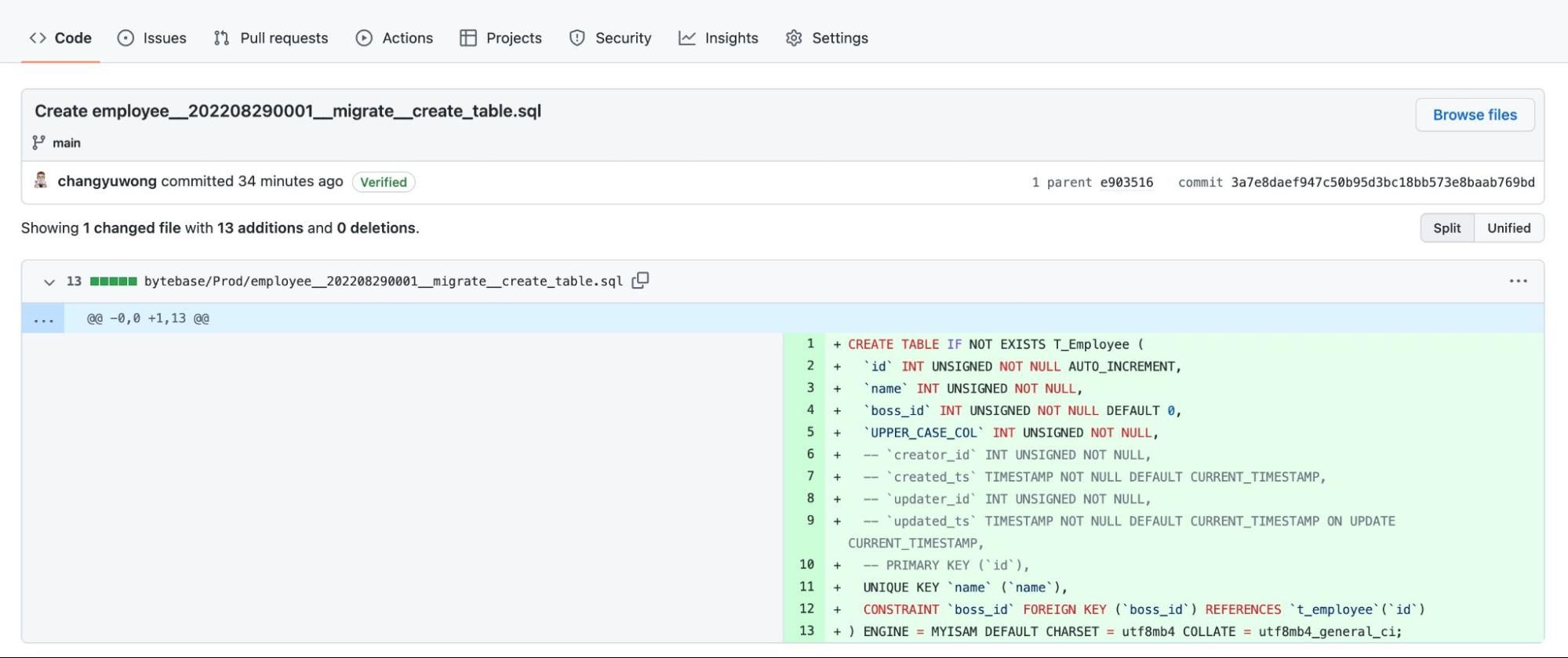Open parent commit e903516 link
This screenshot has width=1568, height=658.
1126,182
